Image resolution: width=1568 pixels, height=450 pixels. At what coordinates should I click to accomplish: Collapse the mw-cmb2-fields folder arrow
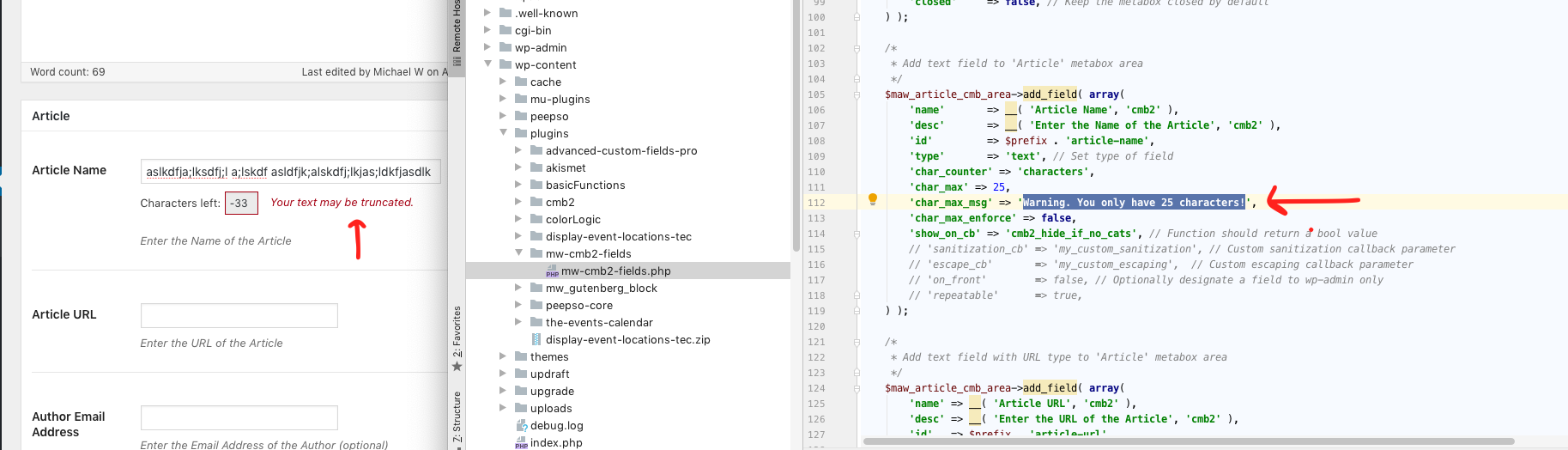pos(518,253)
